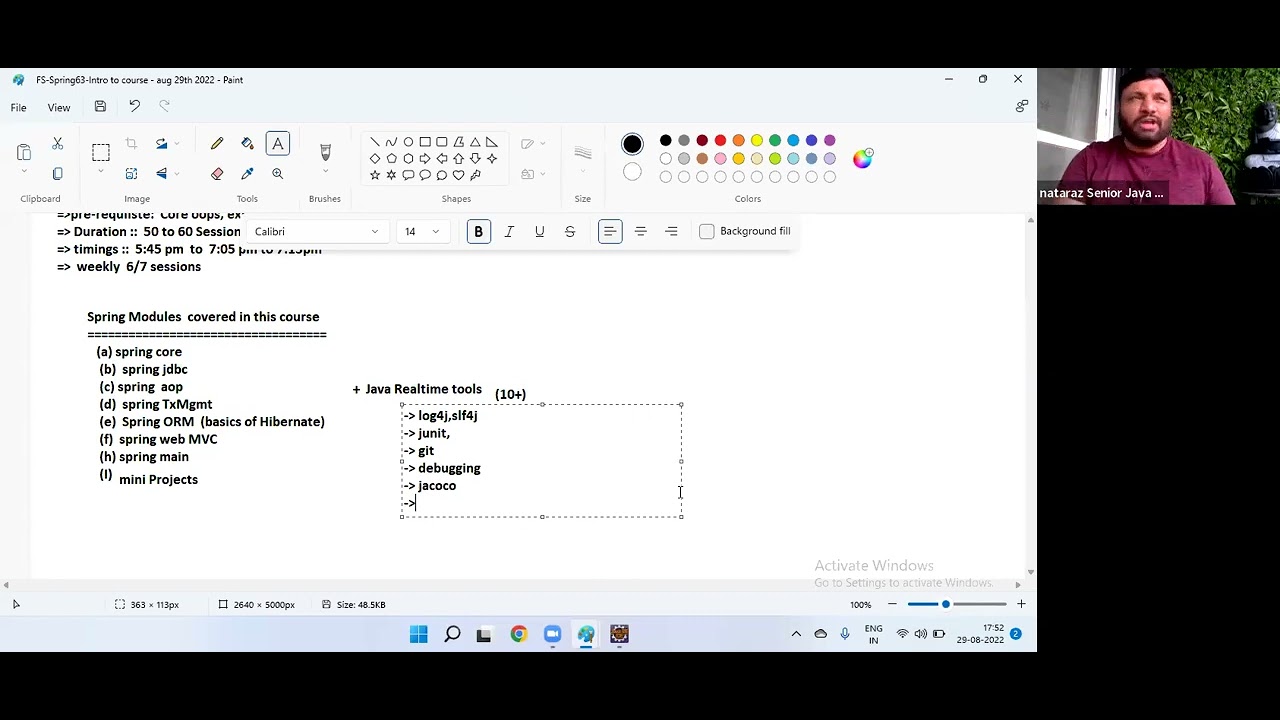
Task: Click the rectangular Selection tool
Action: [101, 152]
